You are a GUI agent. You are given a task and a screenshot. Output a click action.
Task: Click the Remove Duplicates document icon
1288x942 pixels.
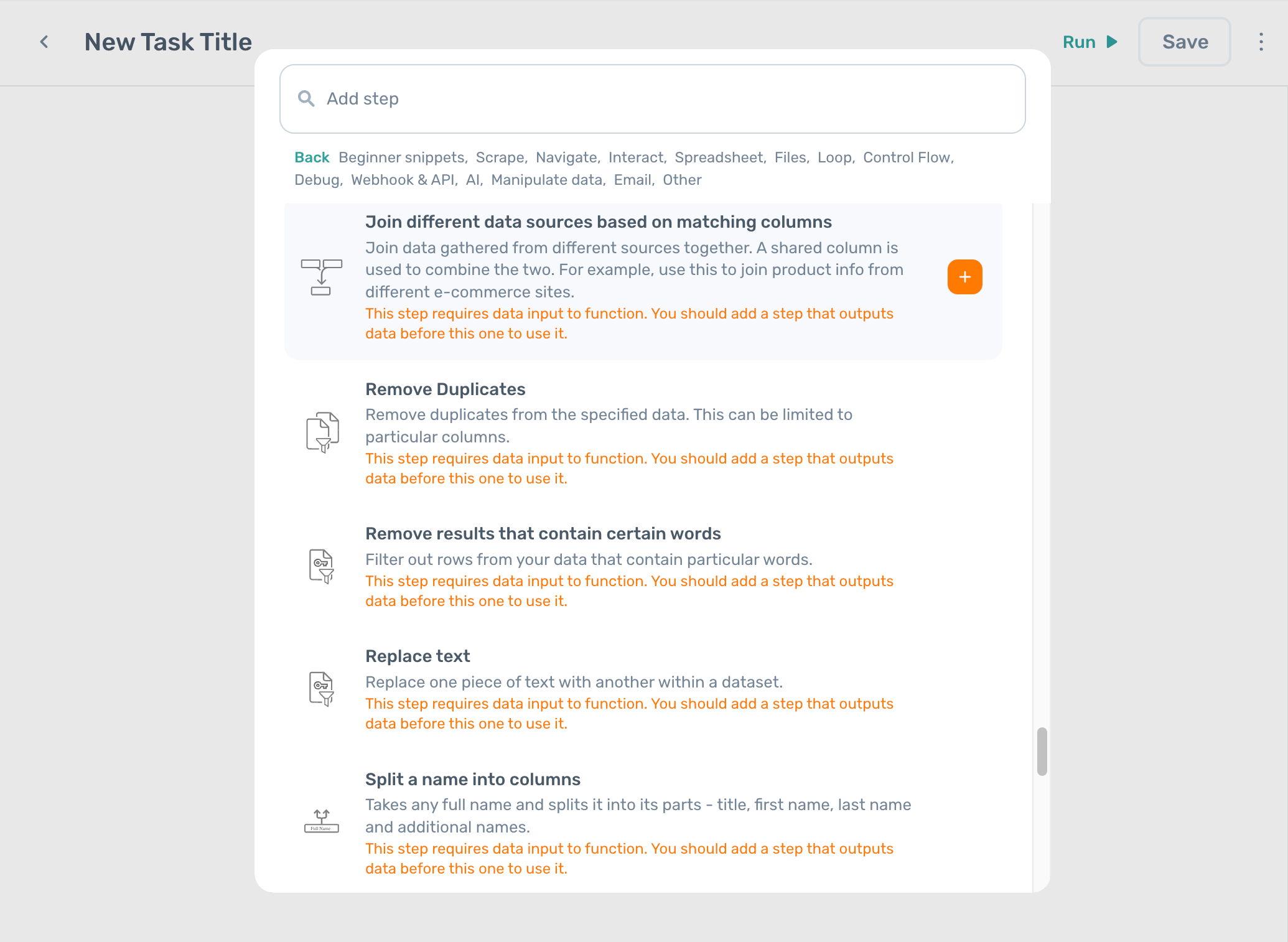[322, 432]
